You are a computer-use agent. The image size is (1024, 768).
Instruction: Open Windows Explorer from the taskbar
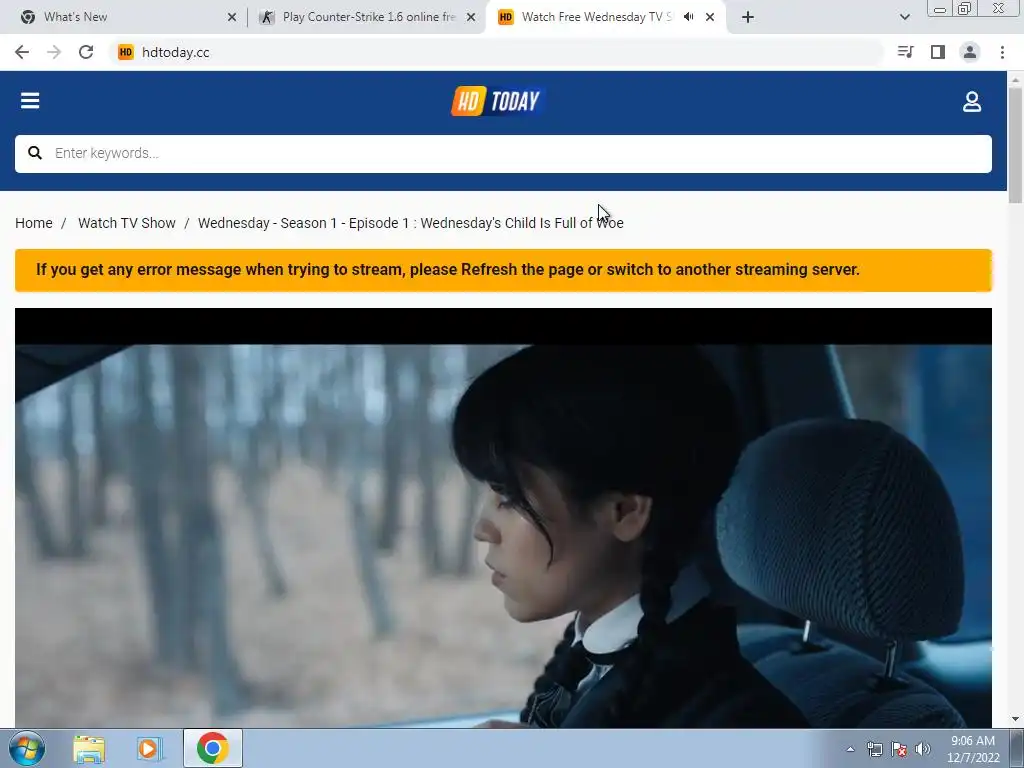click(x=89, y=749)
